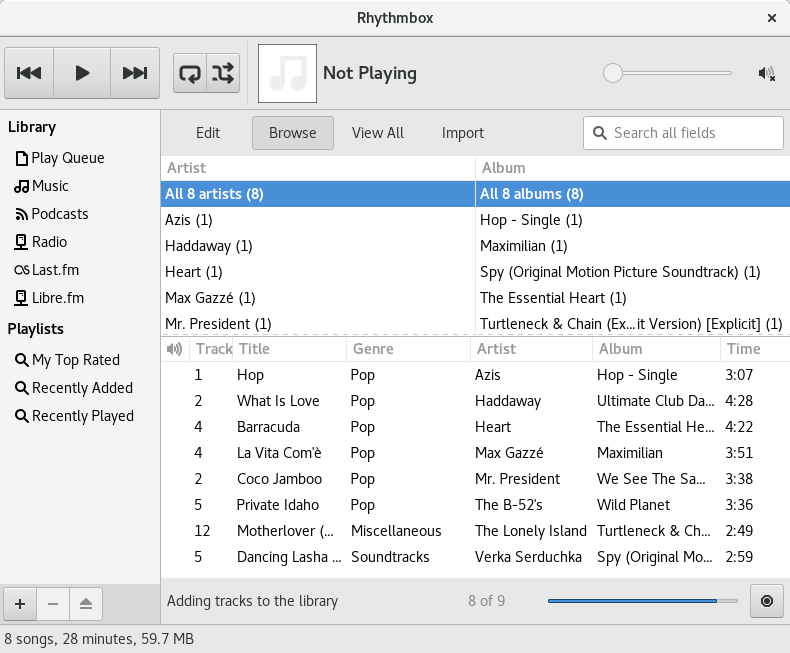Select the track What Is Love
The width and height of the screenshot is (790, 653).
[476, 401]
